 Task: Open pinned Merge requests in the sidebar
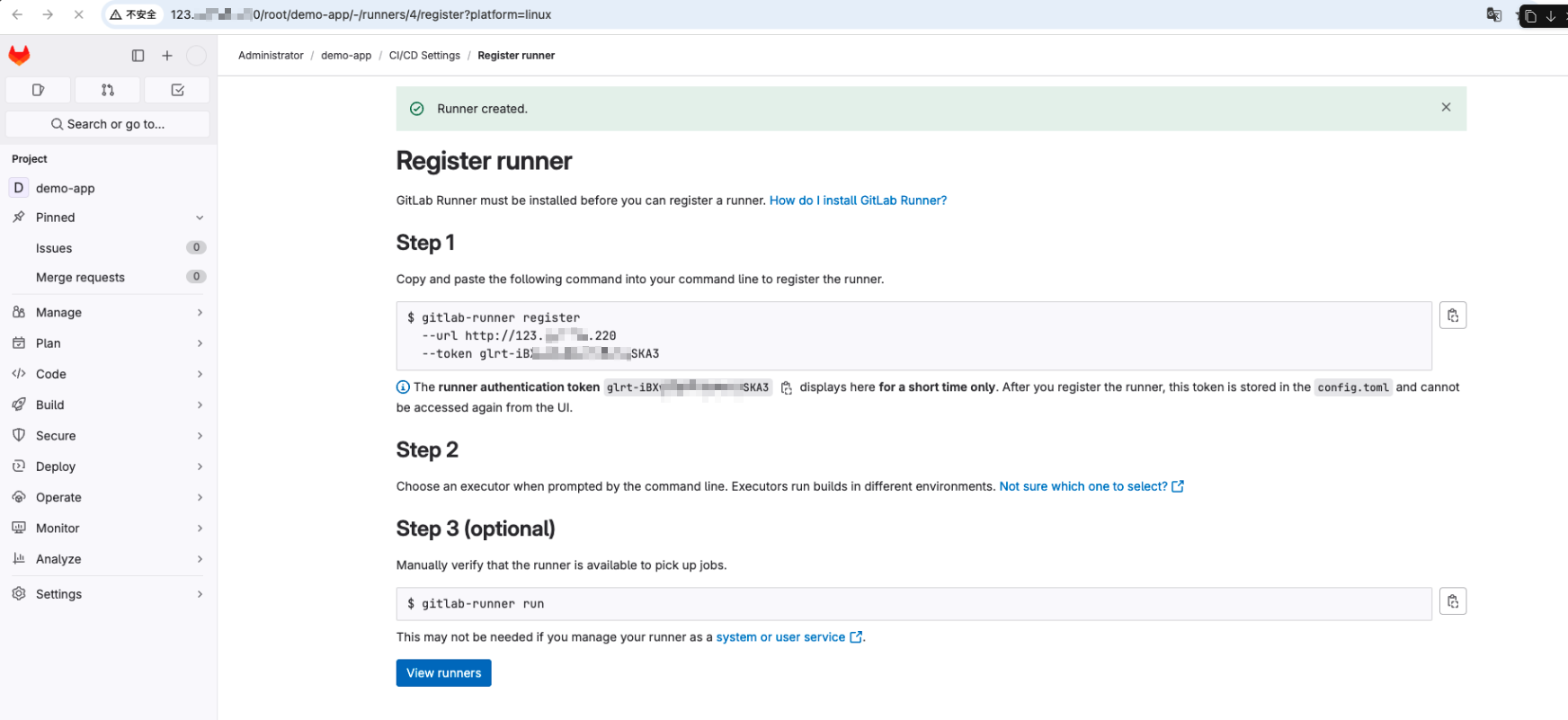click(x=108, y=278)
